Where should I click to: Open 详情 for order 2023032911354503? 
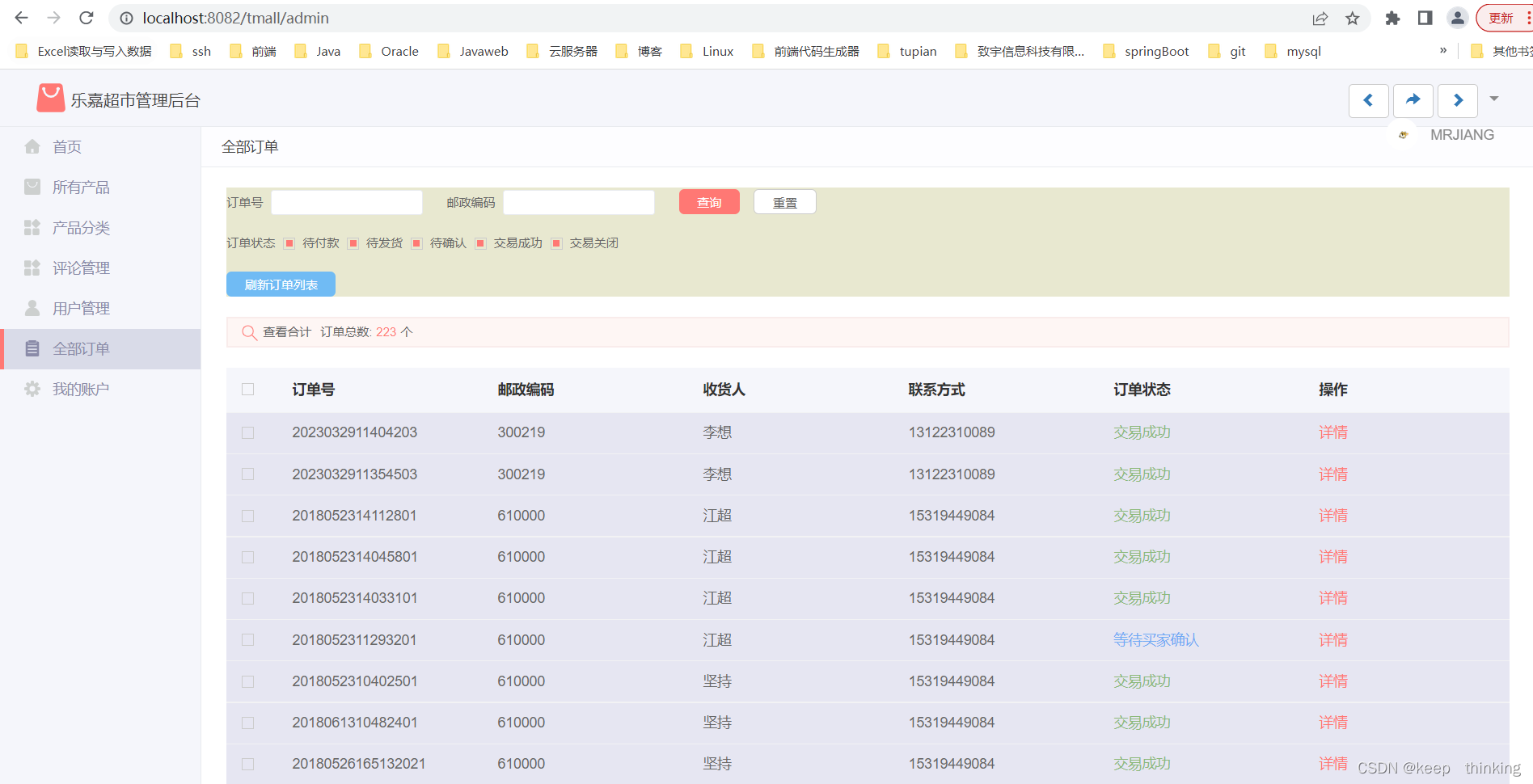tap(1333, 474)
